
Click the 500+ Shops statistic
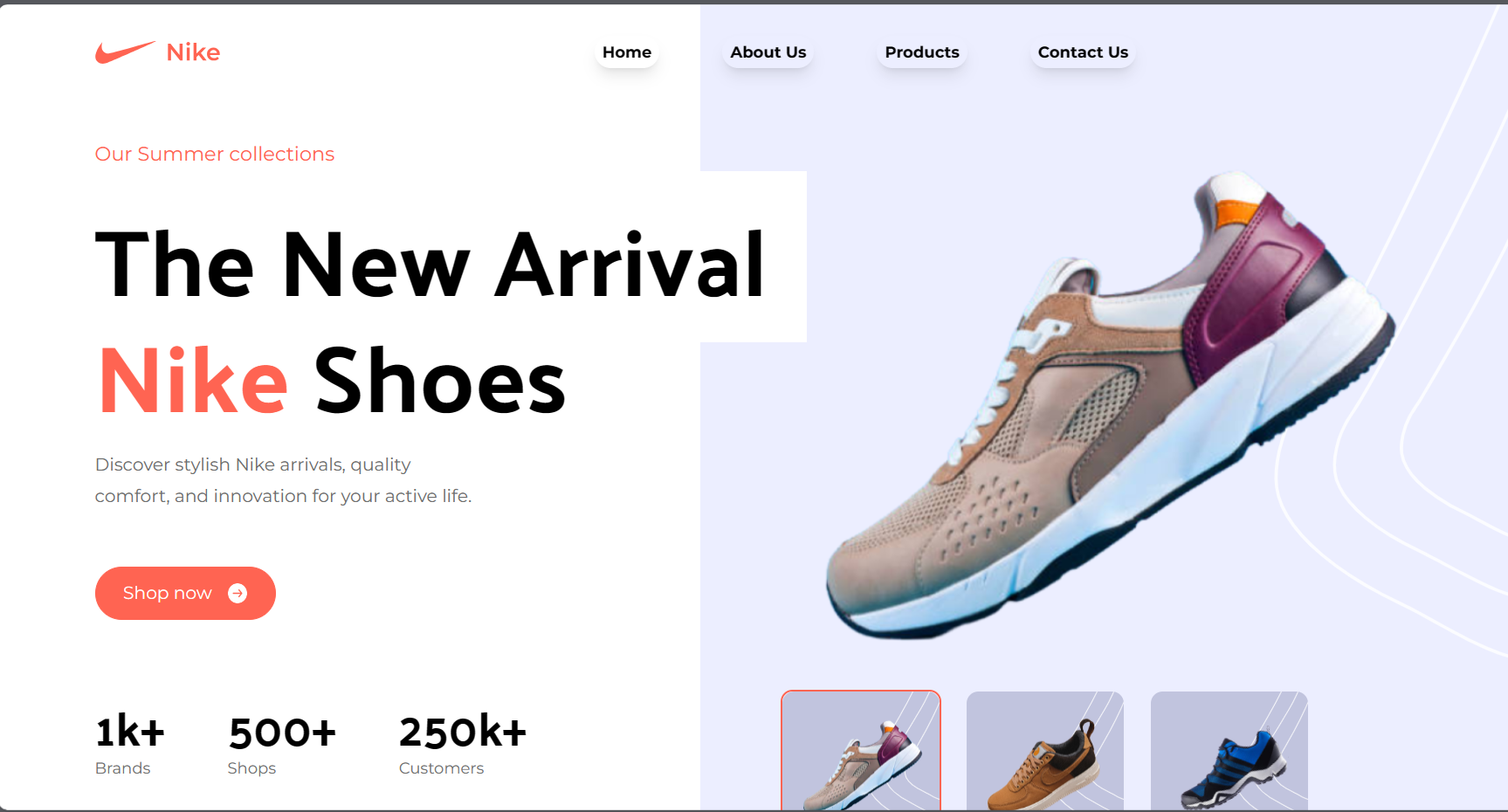pos(282,744)
